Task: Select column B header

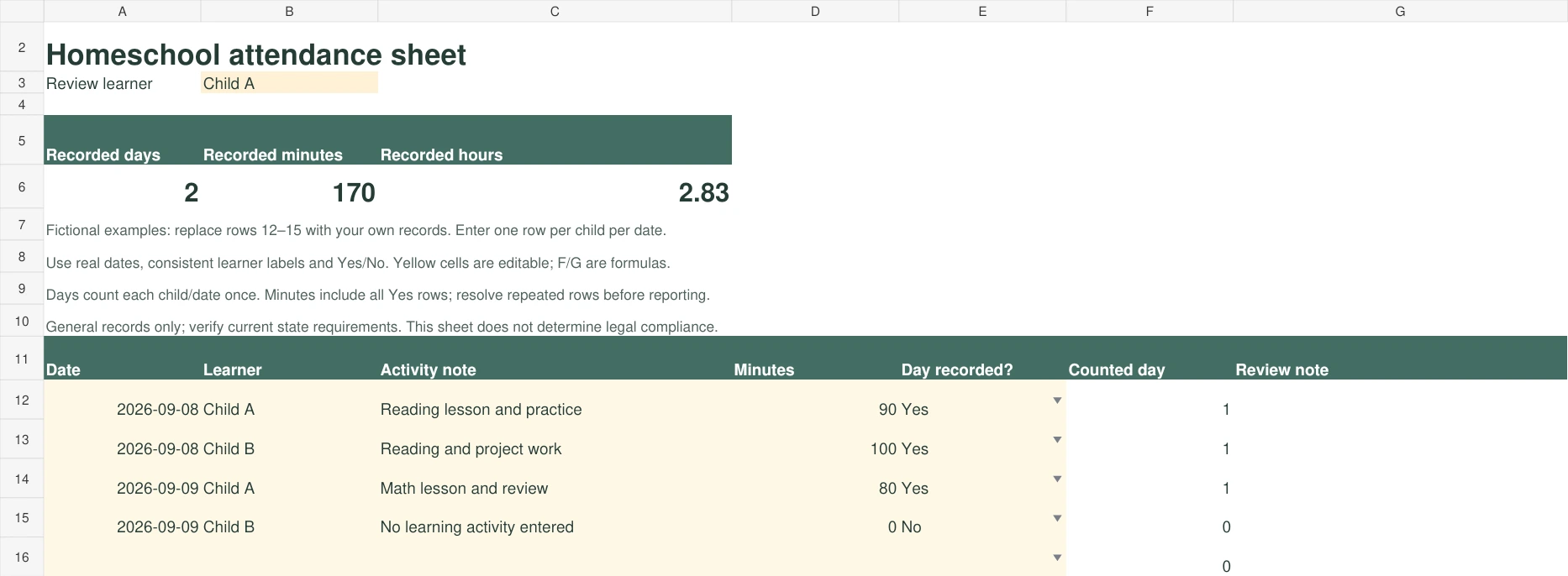Action: point(289,11)
